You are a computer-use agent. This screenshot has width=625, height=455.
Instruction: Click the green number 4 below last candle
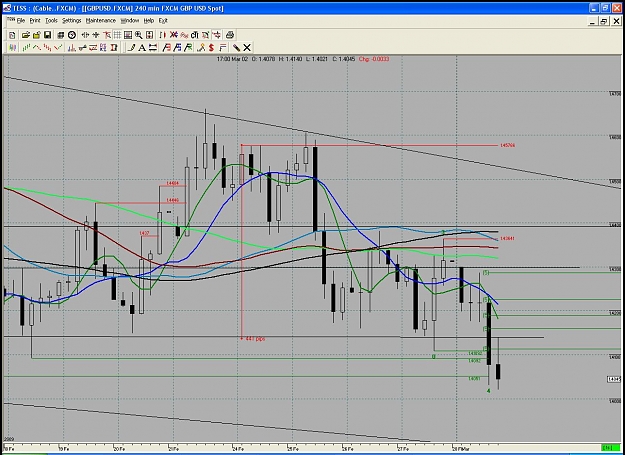pyautogui.click(x=489, y=391)
